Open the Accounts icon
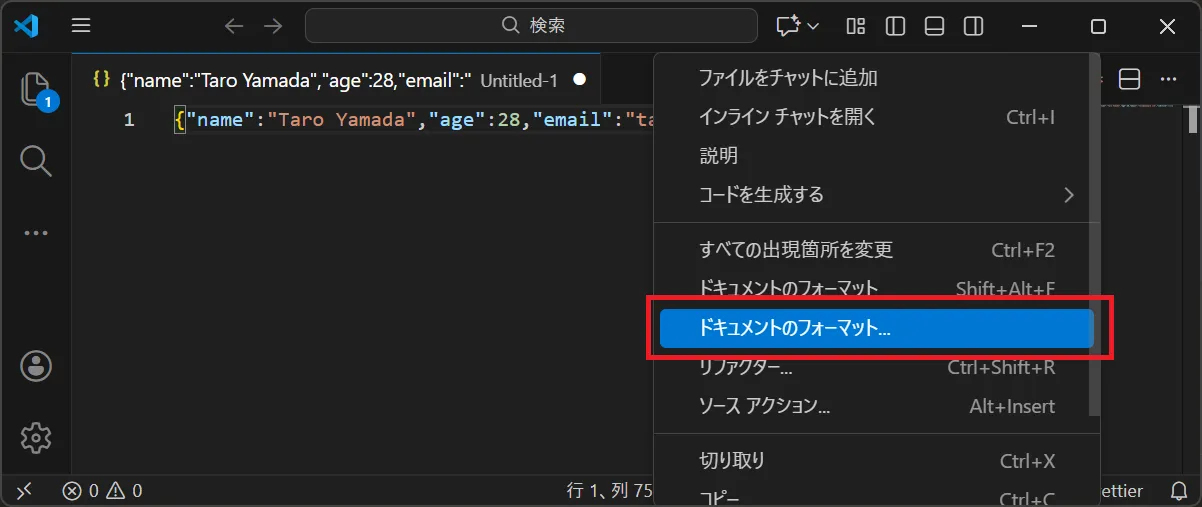Image resolution: width=1202 pixels, height=507 pixels. [x=36, y=366]
